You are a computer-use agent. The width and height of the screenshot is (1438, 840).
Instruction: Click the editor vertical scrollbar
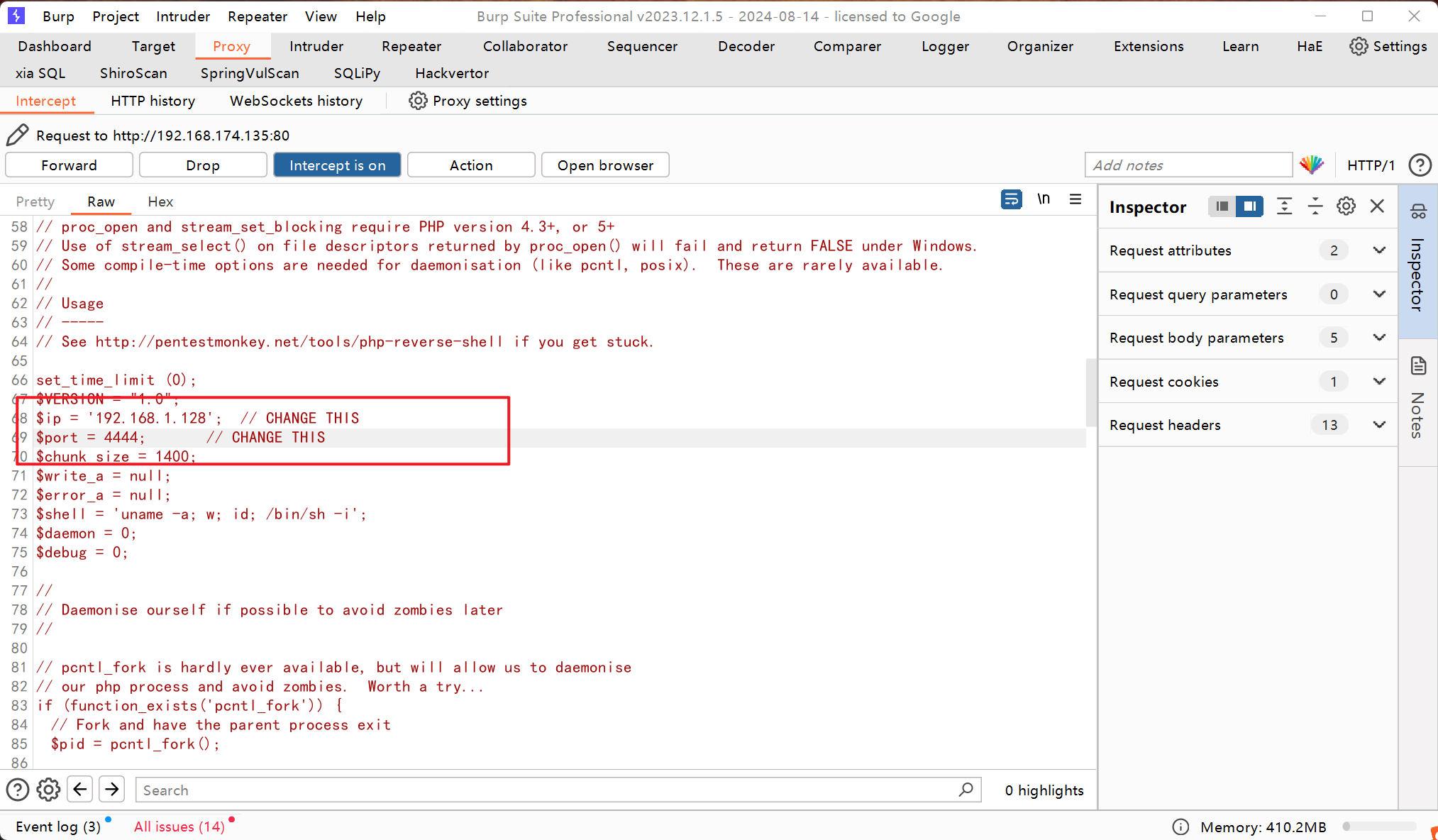point(1091,394)
